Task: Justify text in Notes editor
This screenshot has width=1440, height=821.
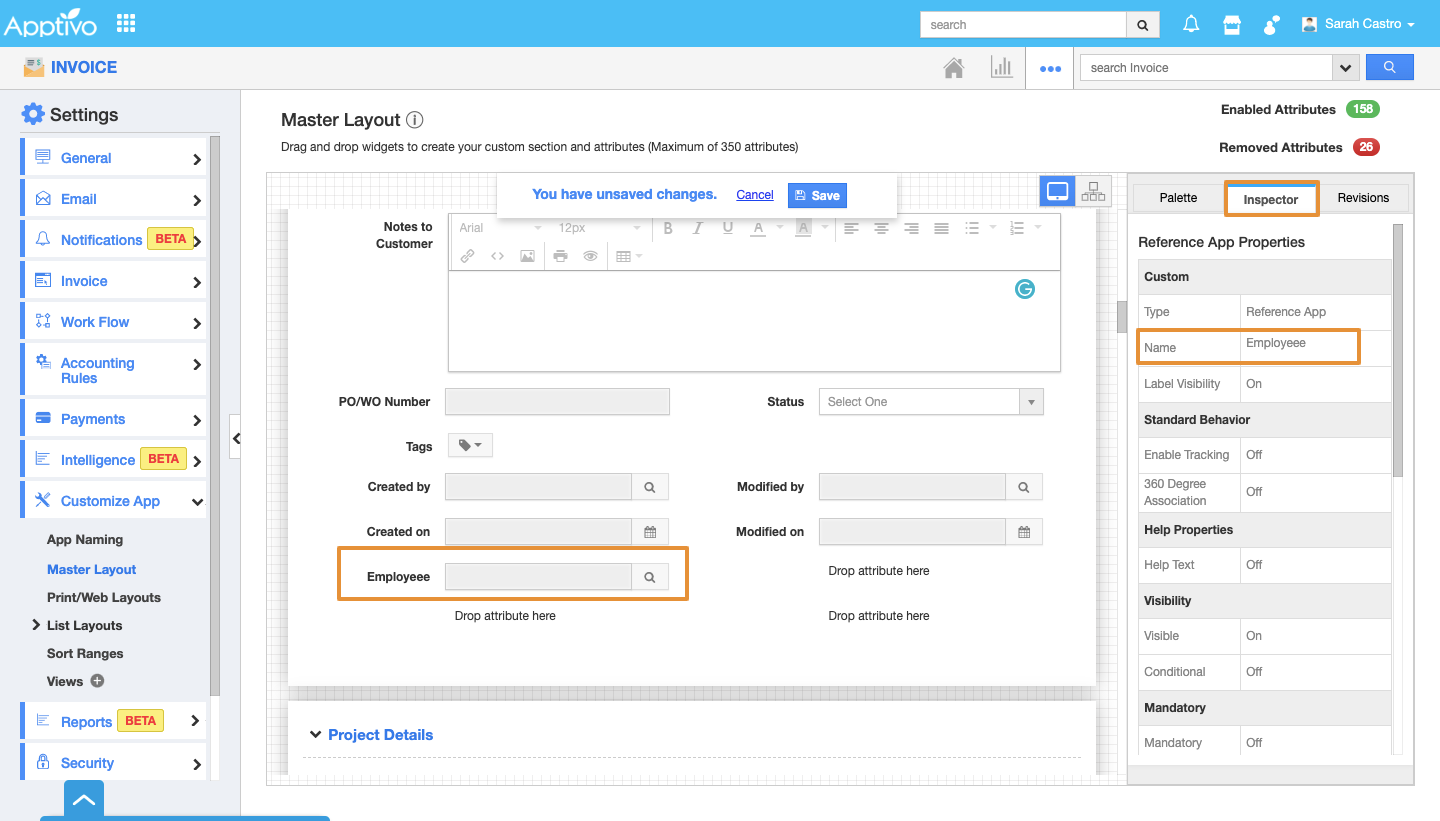Action: 941,228
